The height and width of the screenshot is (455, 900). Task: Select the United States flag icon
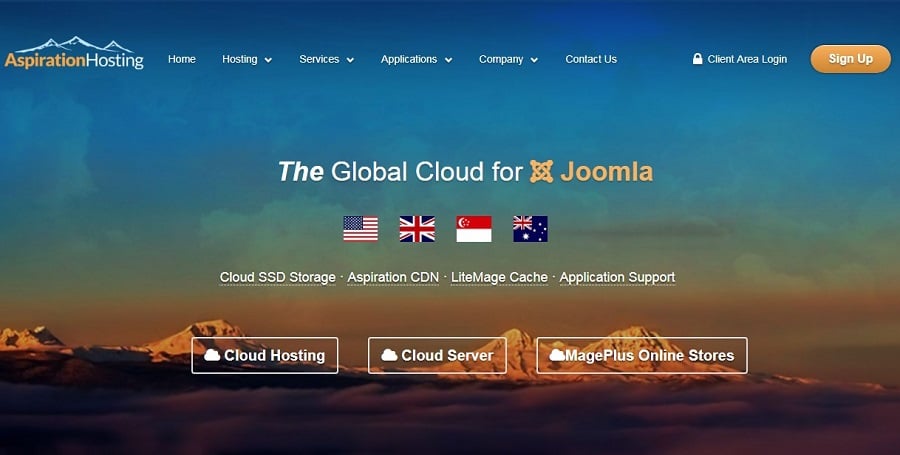(x=360, y=229)
